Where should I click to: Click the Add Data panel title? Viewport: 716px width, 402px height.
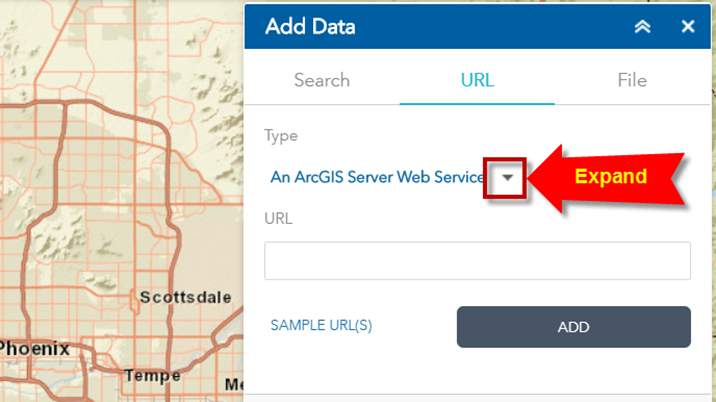point(310,27)
